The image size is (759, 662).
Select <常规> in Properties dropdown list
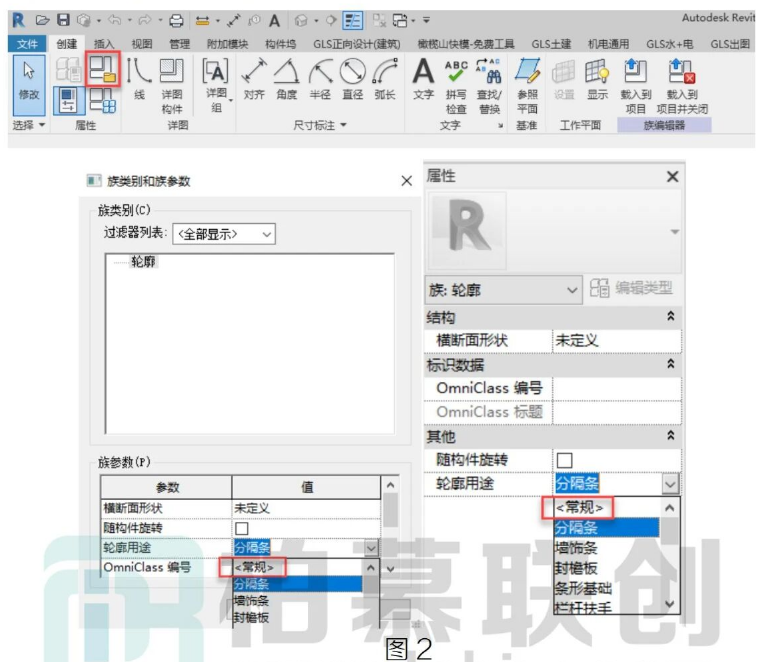579,508
